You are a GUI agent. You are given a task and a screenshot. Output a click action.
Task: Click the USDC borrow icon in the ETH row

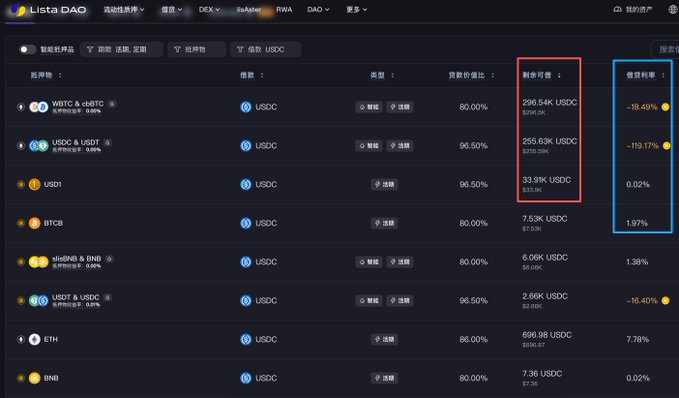coord(246,339)
